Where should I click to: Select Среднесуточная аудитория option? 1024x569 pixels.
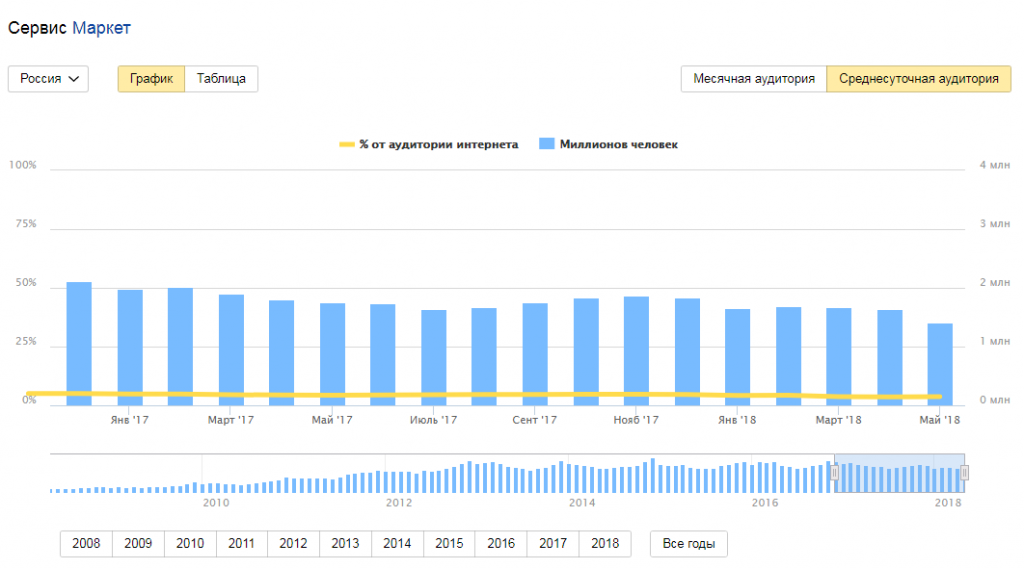[x=918, y=79]
